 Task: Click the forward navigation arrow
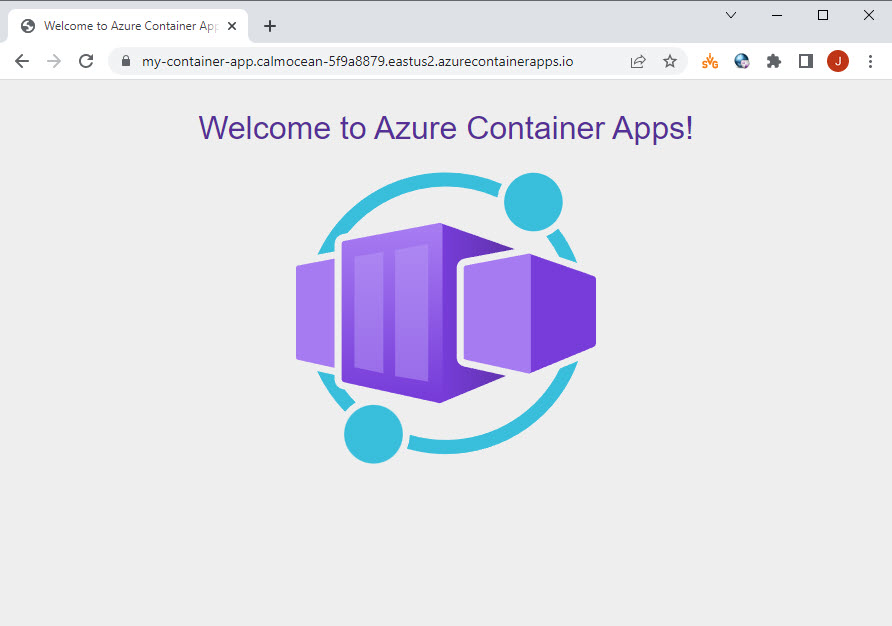54,61
